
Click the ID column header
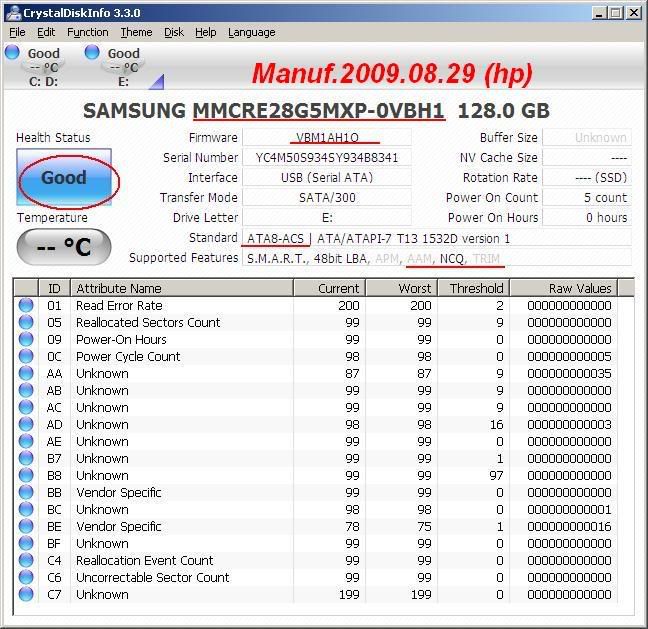(x=54, y=288)
